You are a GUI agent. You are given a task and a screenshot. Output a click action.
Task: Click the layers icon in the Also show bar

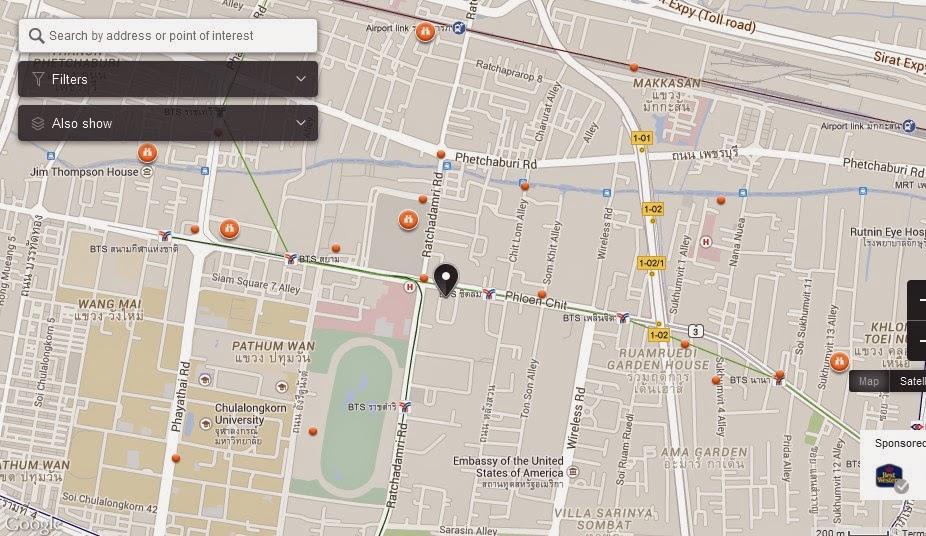tap(38, 123)
